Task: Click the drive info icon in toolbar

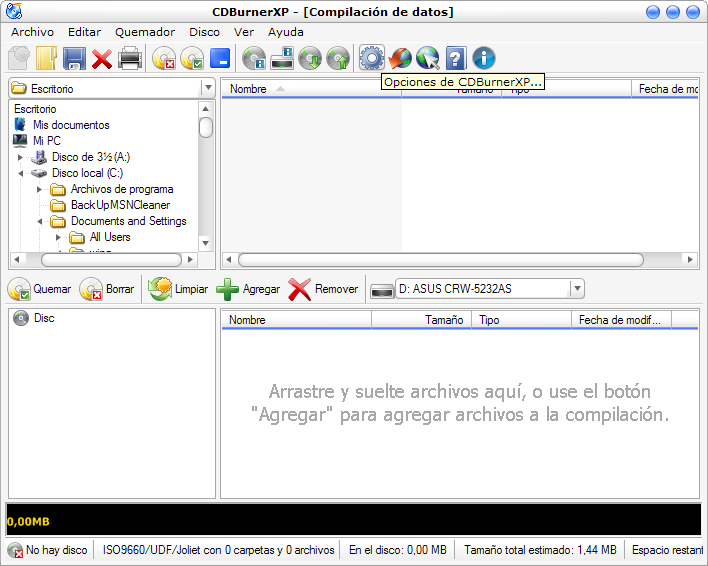Action: click(282, 58)
